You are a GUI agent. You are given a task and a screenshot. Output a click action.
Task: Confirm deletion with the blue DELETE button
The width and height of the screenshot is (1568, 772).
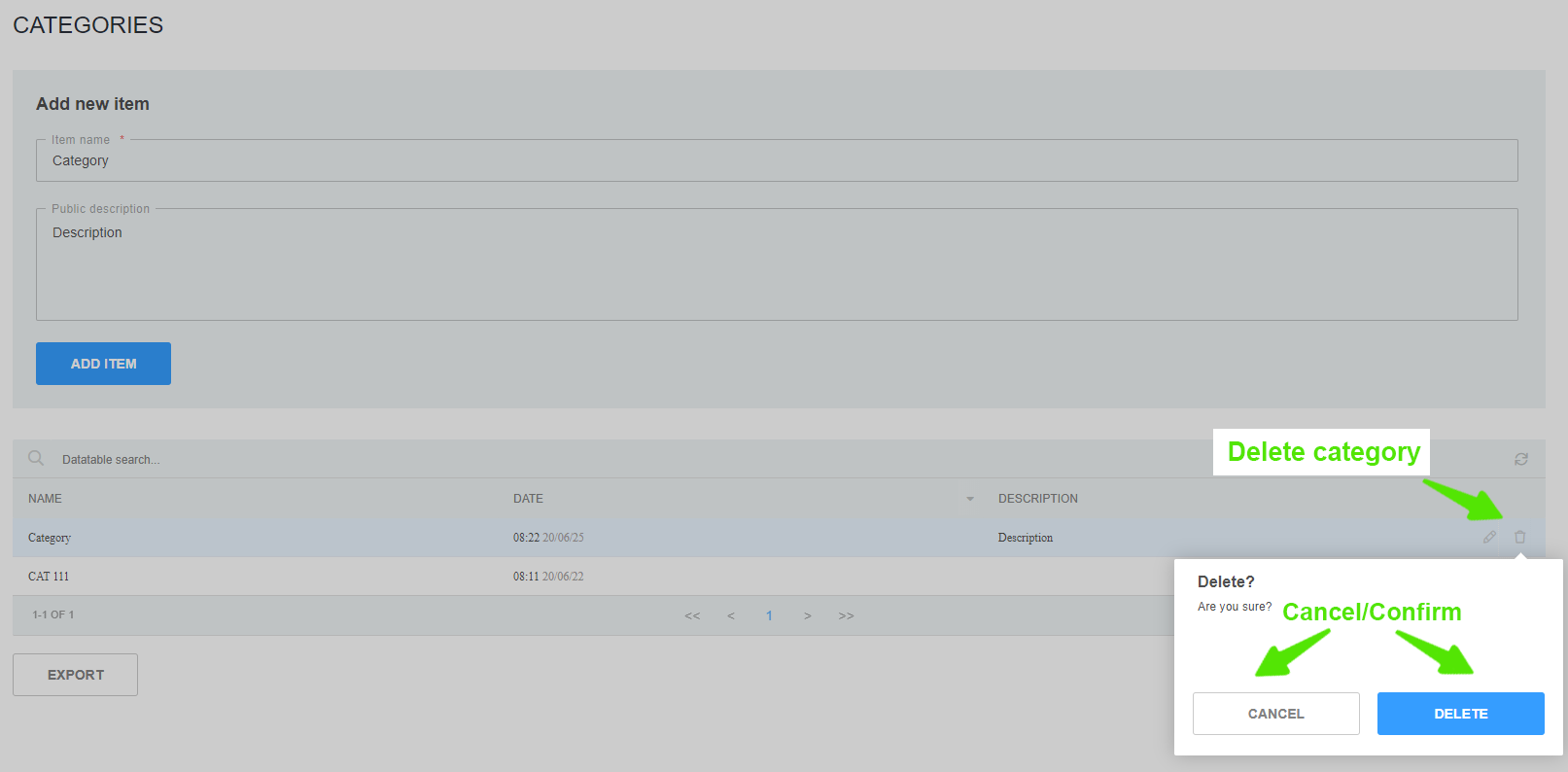[1460, 714]
